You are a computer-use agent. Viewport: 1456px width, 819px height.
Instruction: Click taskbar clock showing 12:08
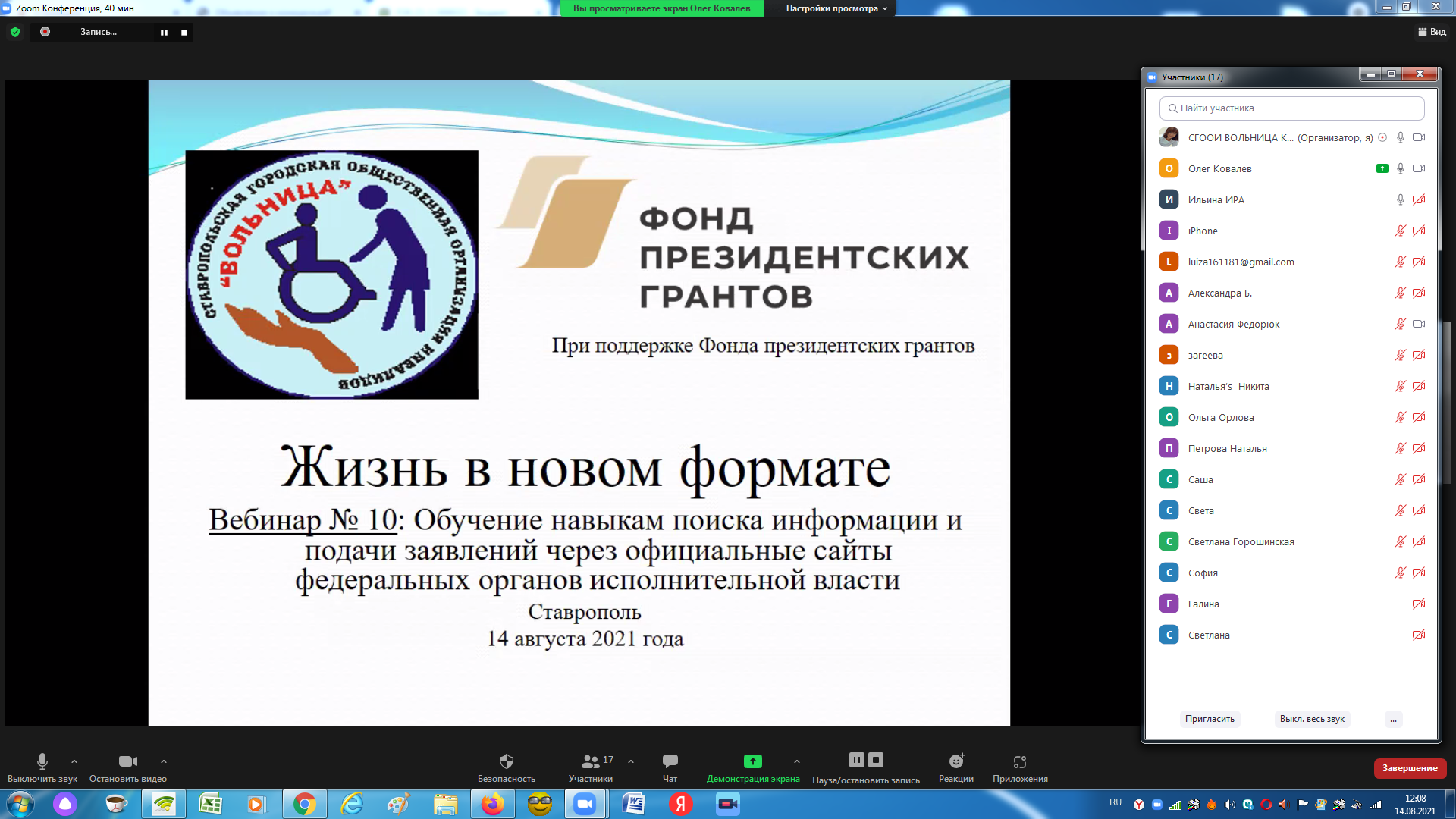click(x=1415, y=805)
